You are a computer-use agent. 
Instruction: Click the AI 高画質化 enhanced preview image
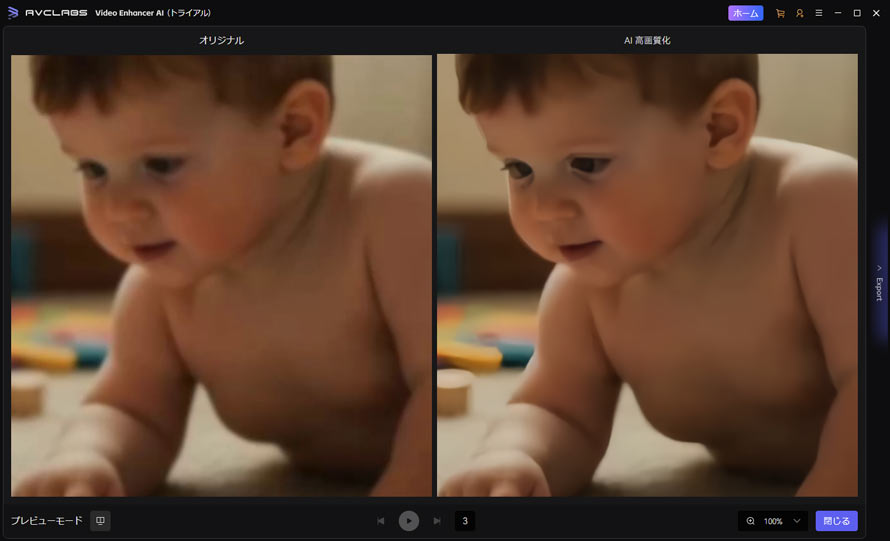click(x=647, y=275)
